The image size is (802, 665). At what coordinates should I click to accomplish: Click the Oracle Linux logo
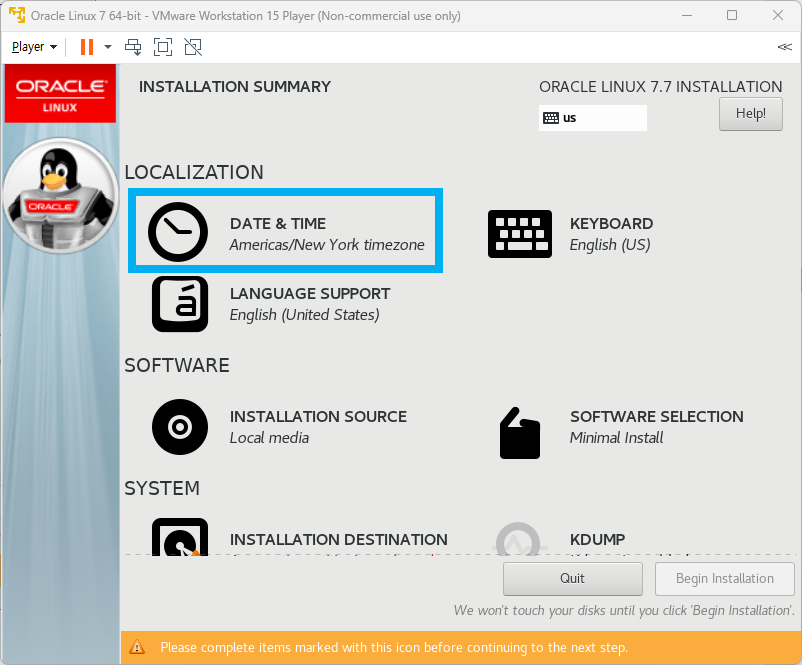tap(60, 94)
